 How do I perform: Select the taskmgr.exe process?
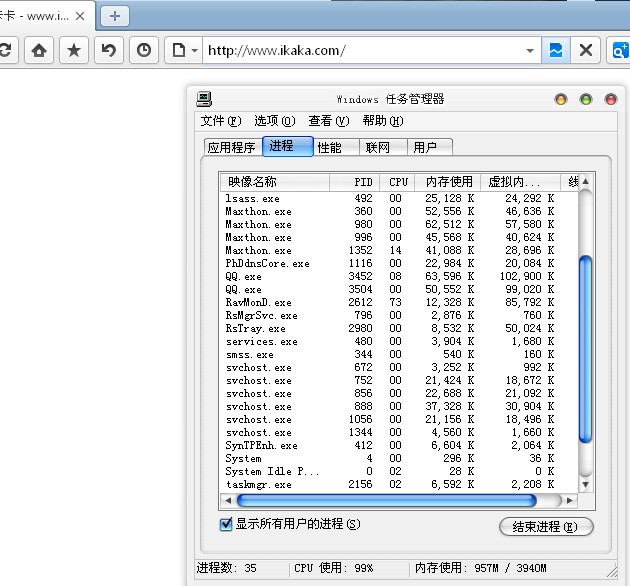(399, 484)
